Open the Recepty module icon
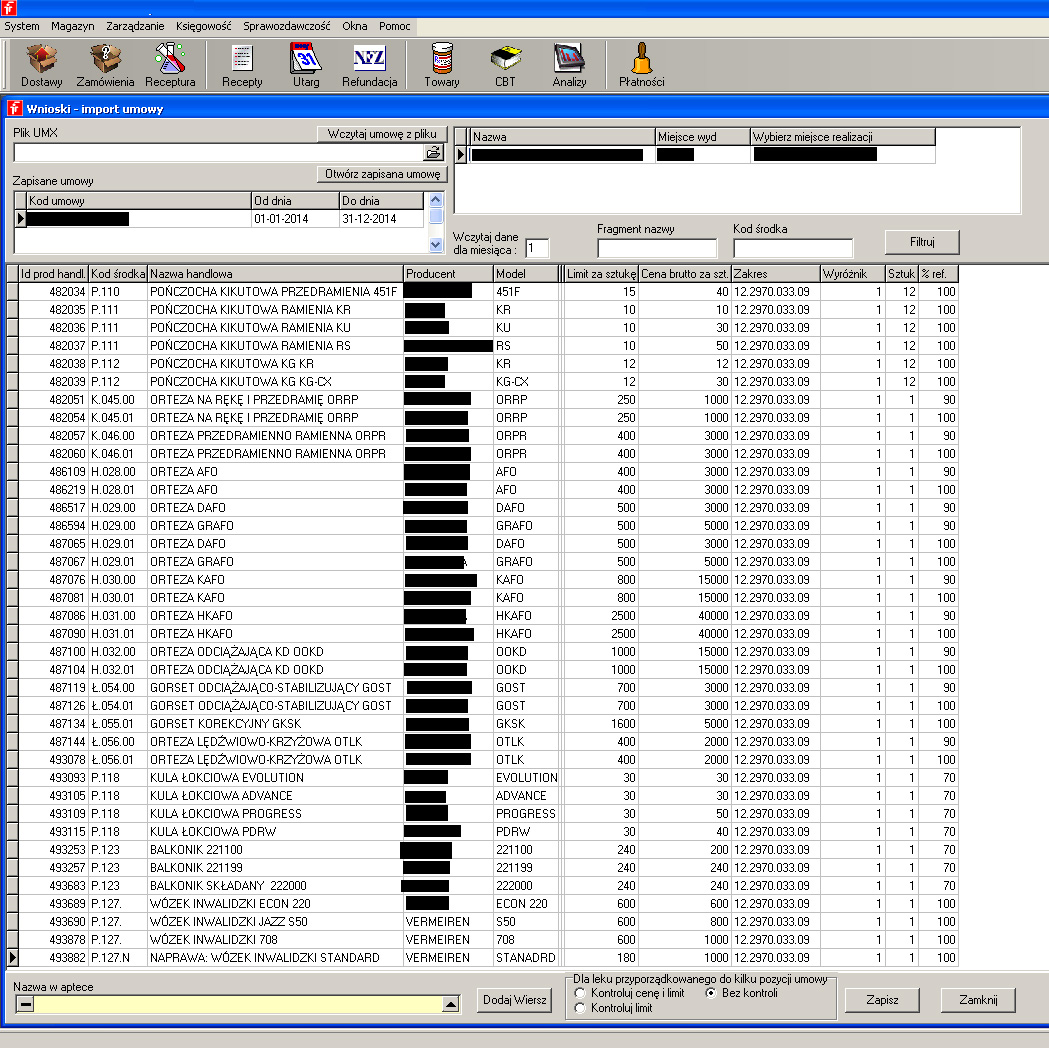Image resolution: width=1049 pixels, height=1049 pixels. [x=242, y=65]
